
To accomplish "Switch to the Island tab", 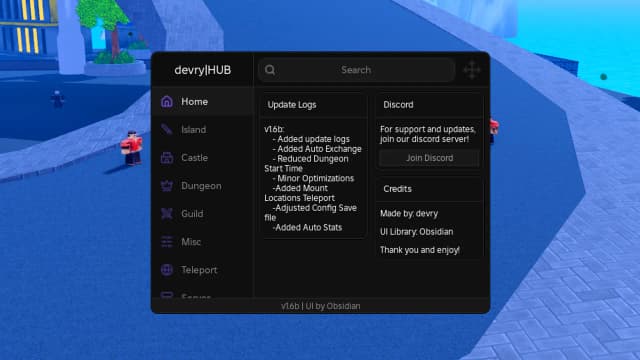I will coord(202,129).
